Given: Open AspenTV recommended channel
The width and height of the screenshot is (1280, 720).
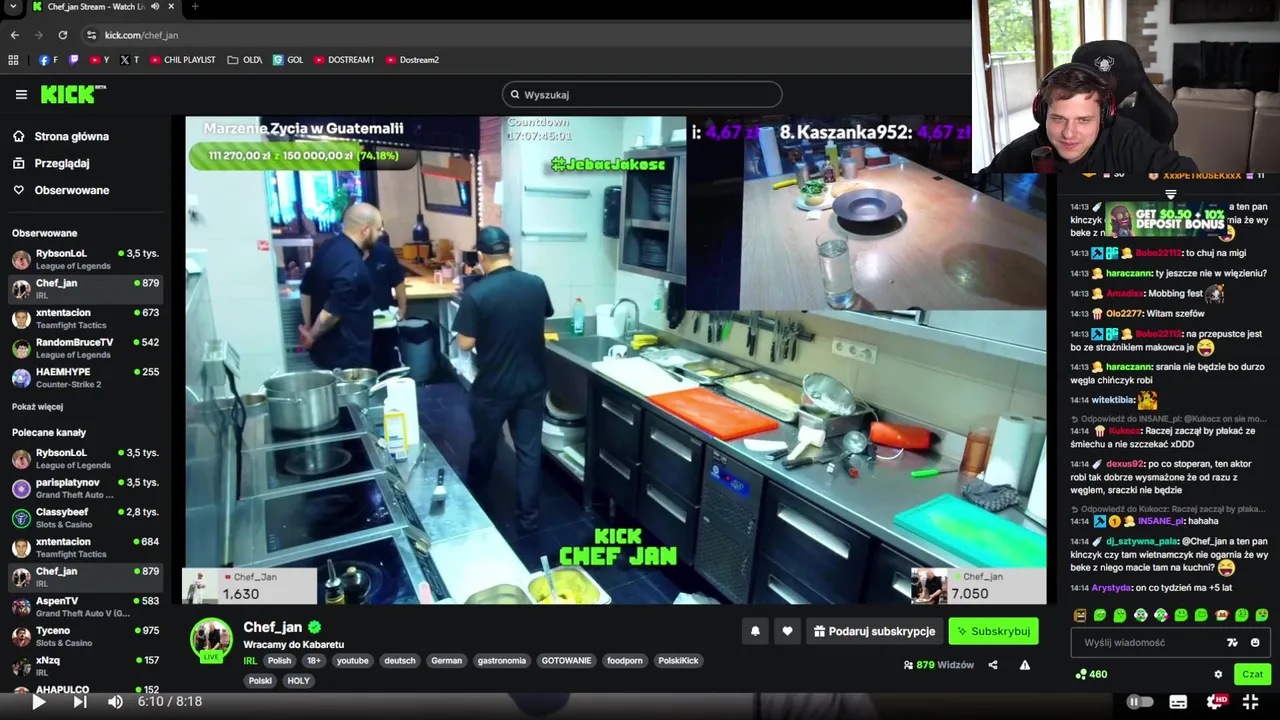Looking at the screenshot, I should (x=85, y=607).
